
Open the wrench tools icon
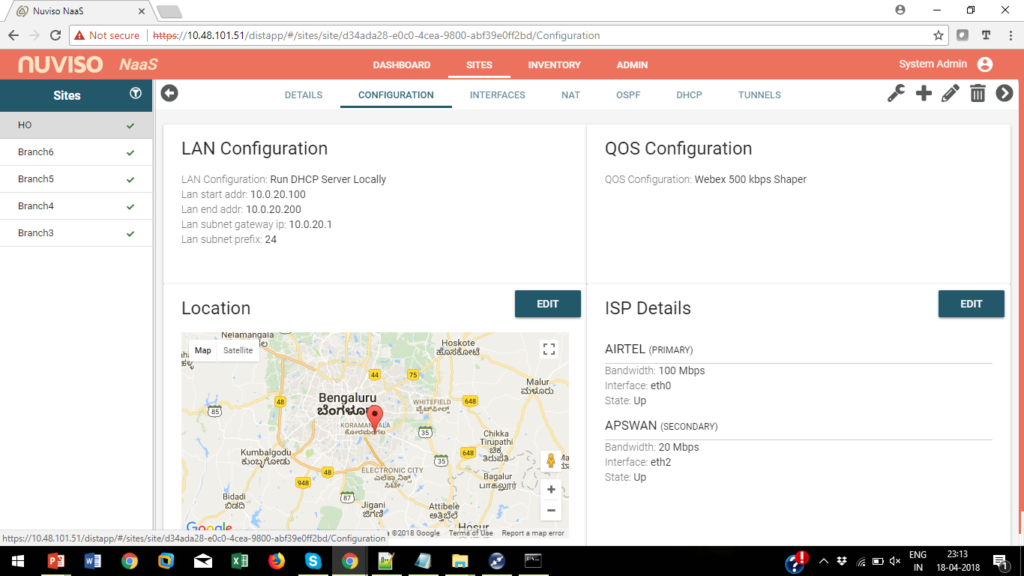coord(896,93)
